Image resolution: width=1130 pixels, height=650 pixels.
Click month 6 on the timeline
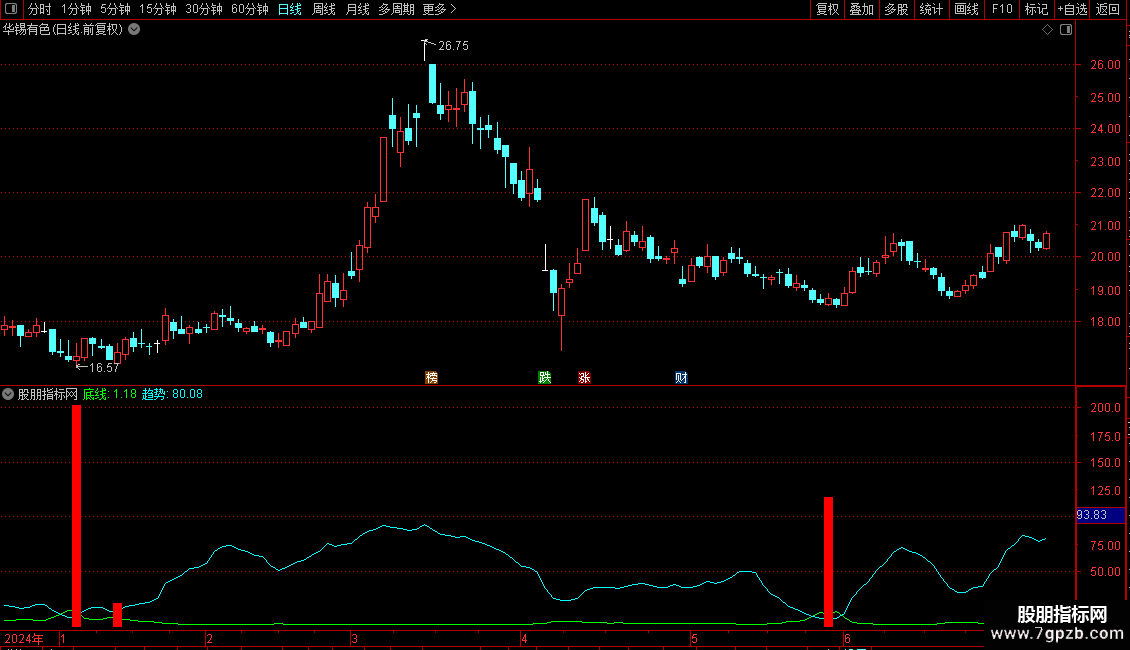(x=847, y=638)
